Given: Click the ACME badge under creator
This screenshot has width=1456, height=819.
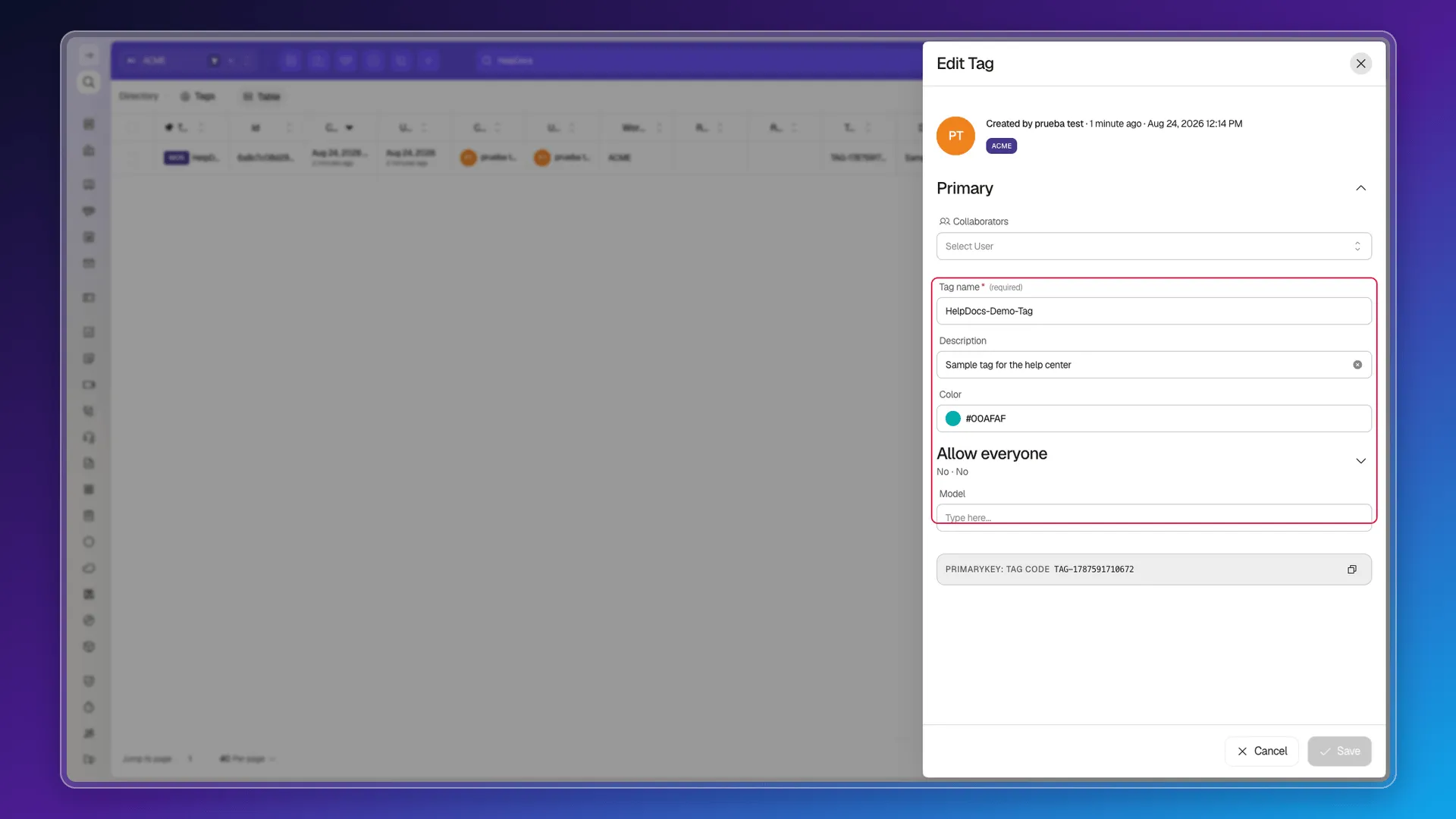Looking at the screenshot, I should point(1001,146).
